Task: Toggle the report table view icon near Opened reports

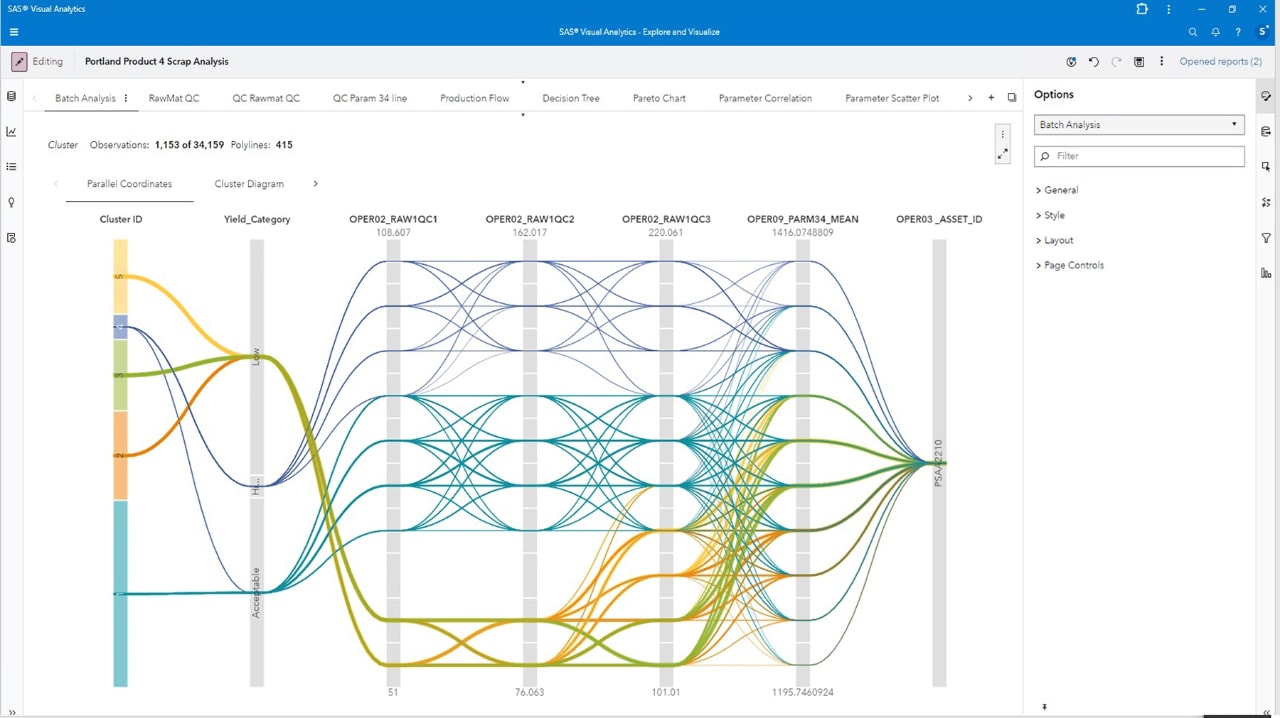Action: (1138, 61)
